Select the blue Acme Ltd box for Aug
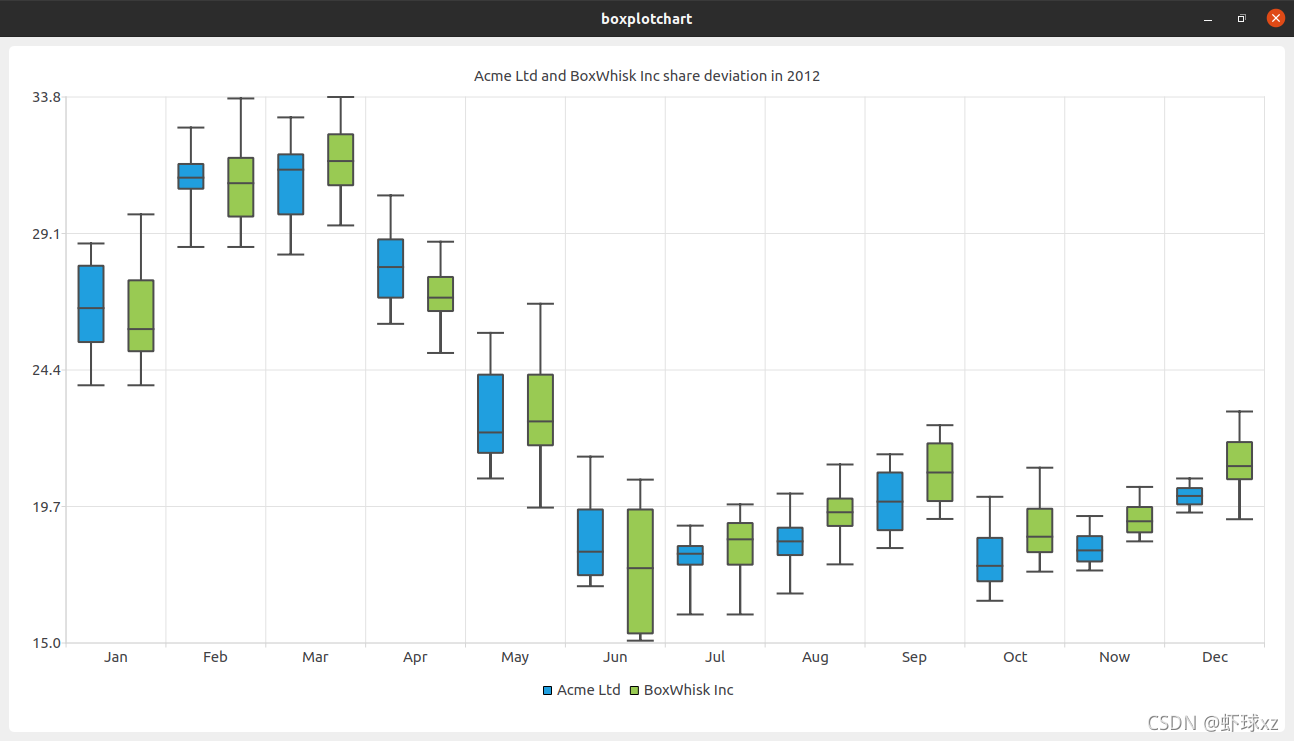Screen dimensions: 1294x741 [791, 541]
